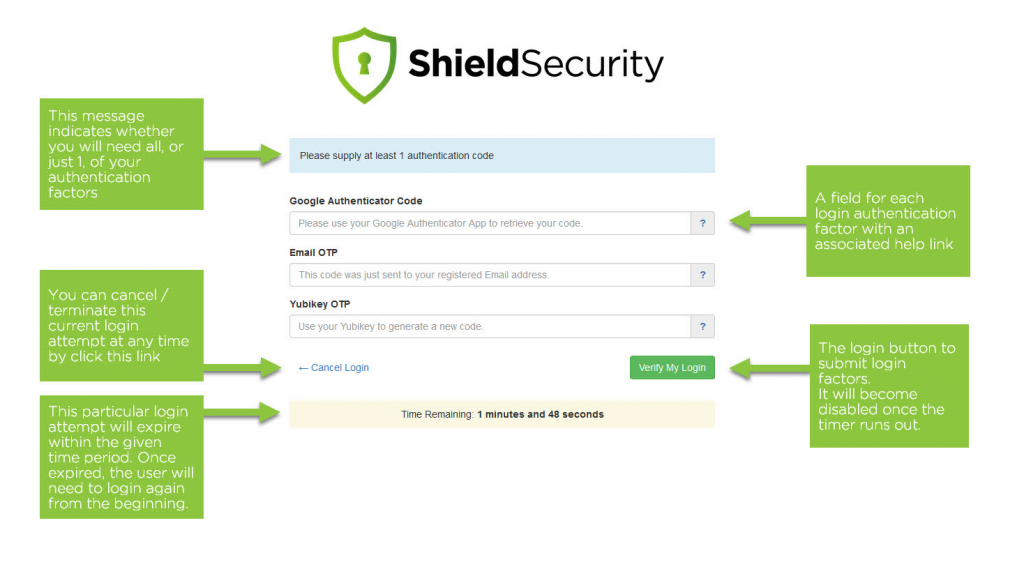Viewport: 1024px width, 576px height.
Task: Open help for Google Authenticator Code field
Action: click(703, 223)
